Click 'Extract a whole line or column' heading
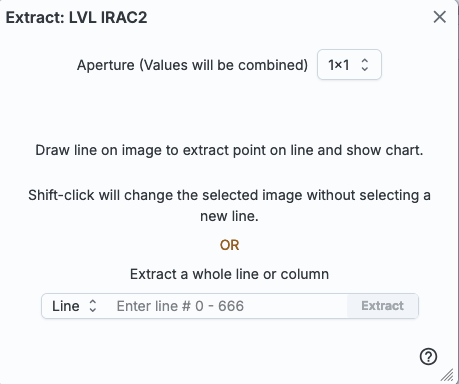Viewport: 459px width, 384px height. pos(229,274)
